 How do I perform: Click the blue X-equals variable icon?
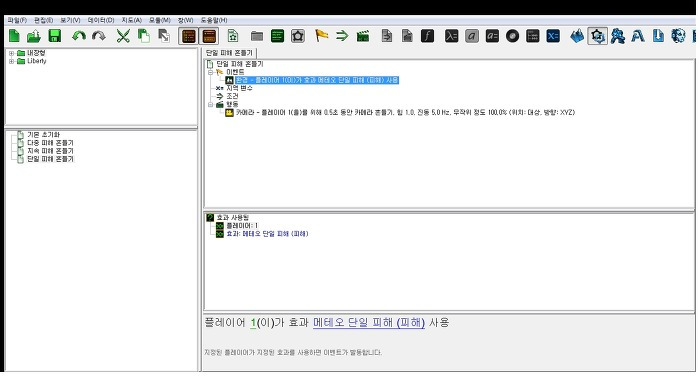tap(553, 36)
